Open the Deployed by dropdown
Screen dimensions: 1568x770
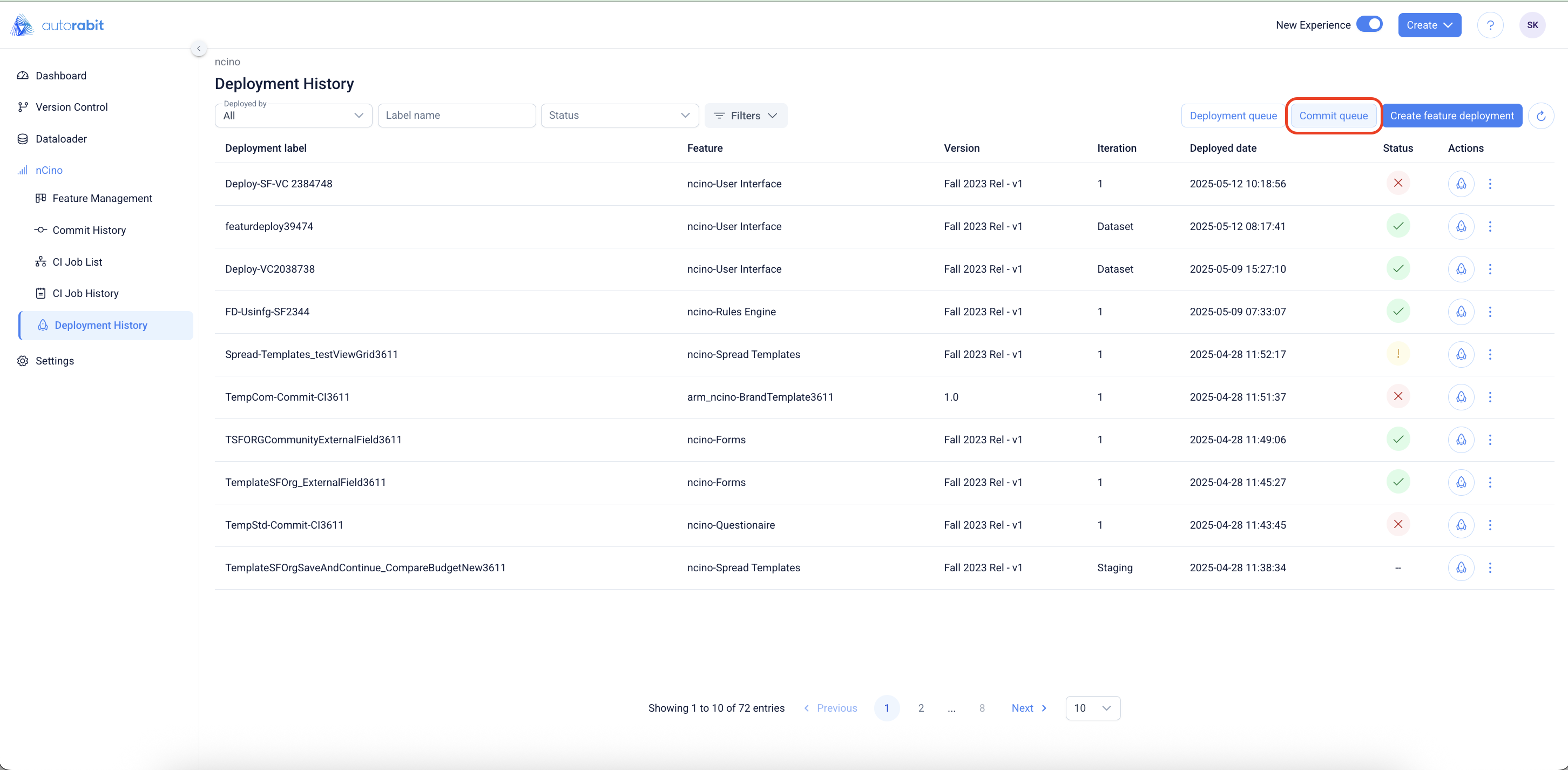click(293, 116)
